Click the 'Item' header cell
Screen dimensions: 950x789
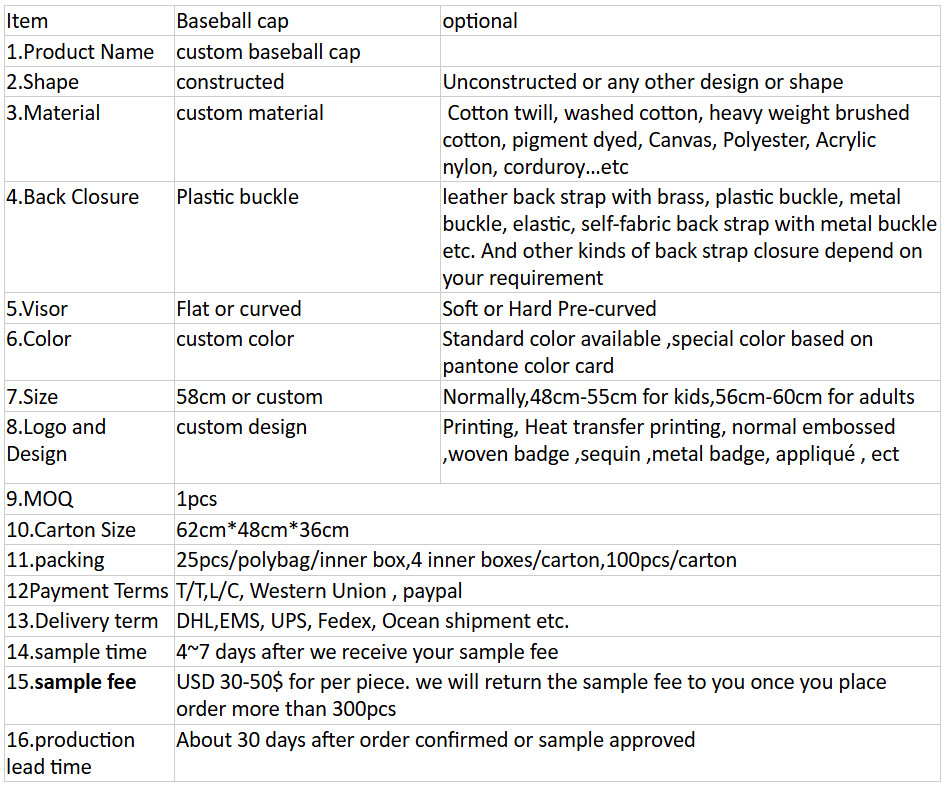click(x=27, y=21)
